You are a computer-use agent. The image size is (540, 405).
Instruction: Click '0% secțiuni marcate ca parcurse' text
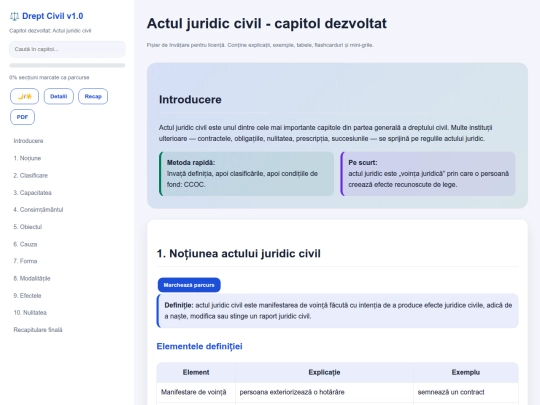click(49, 77)
